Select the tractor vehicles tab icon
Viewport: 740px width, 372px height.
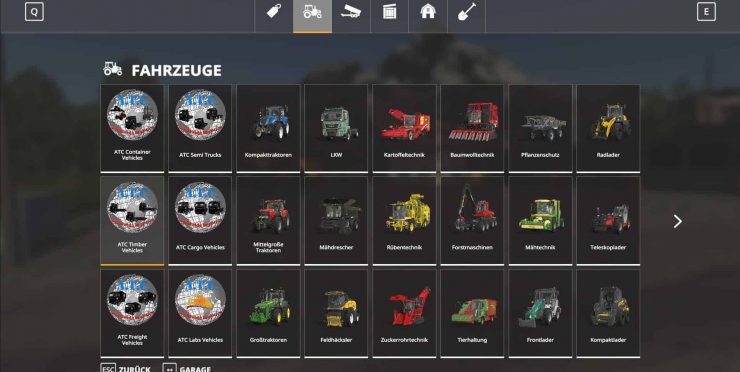pos(312,11)
